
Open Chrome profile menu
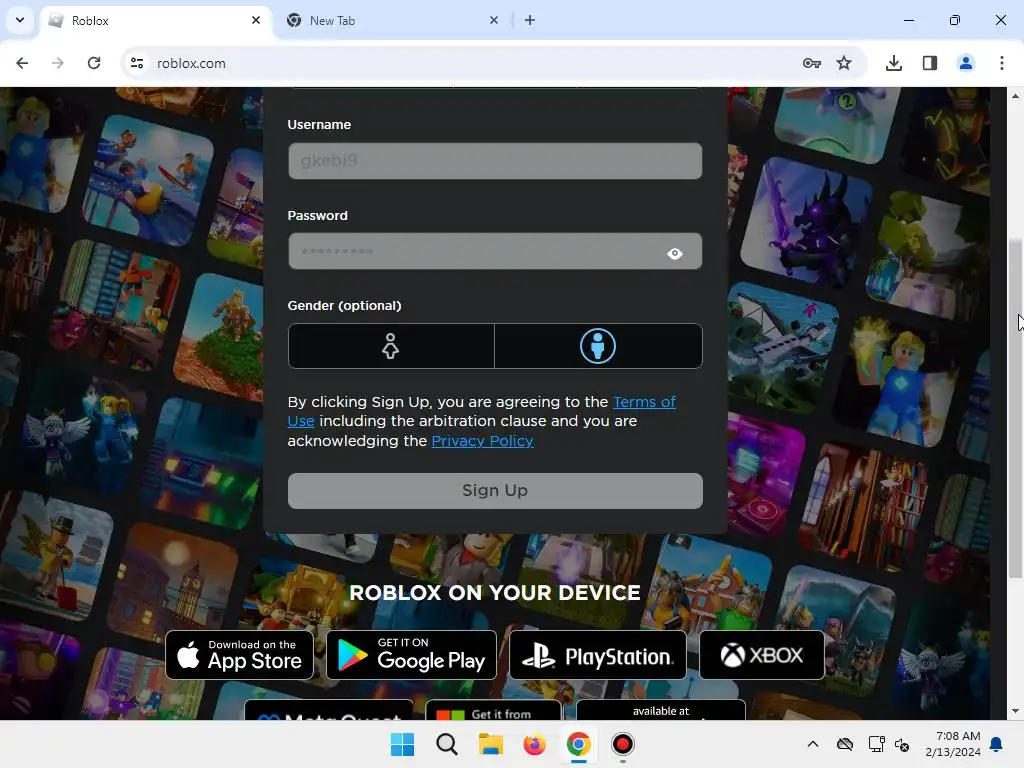pos(966,63)
